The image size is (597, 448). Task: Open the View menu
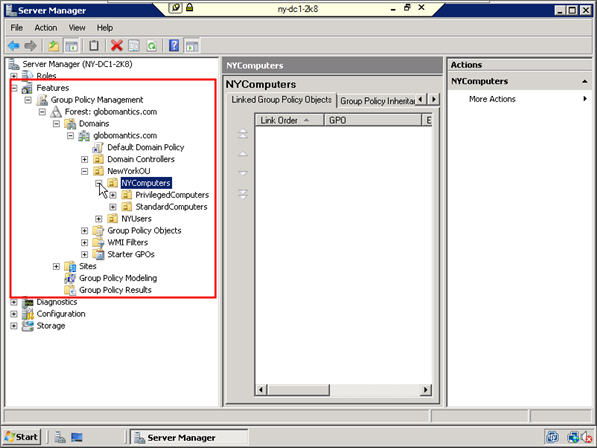point(77,28)
